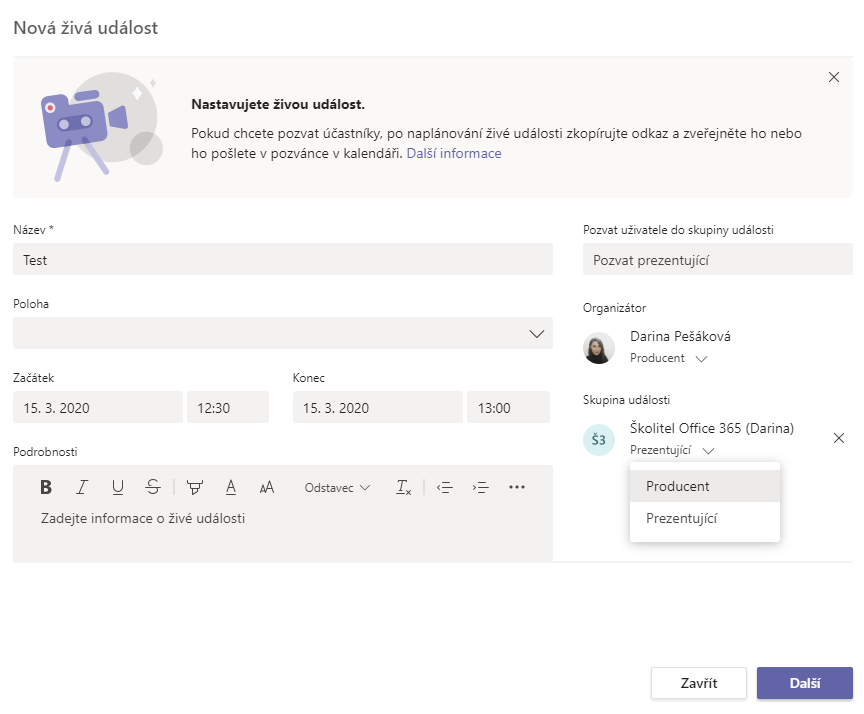Click the Pozvat prezentující input field

tap(717, 259)
